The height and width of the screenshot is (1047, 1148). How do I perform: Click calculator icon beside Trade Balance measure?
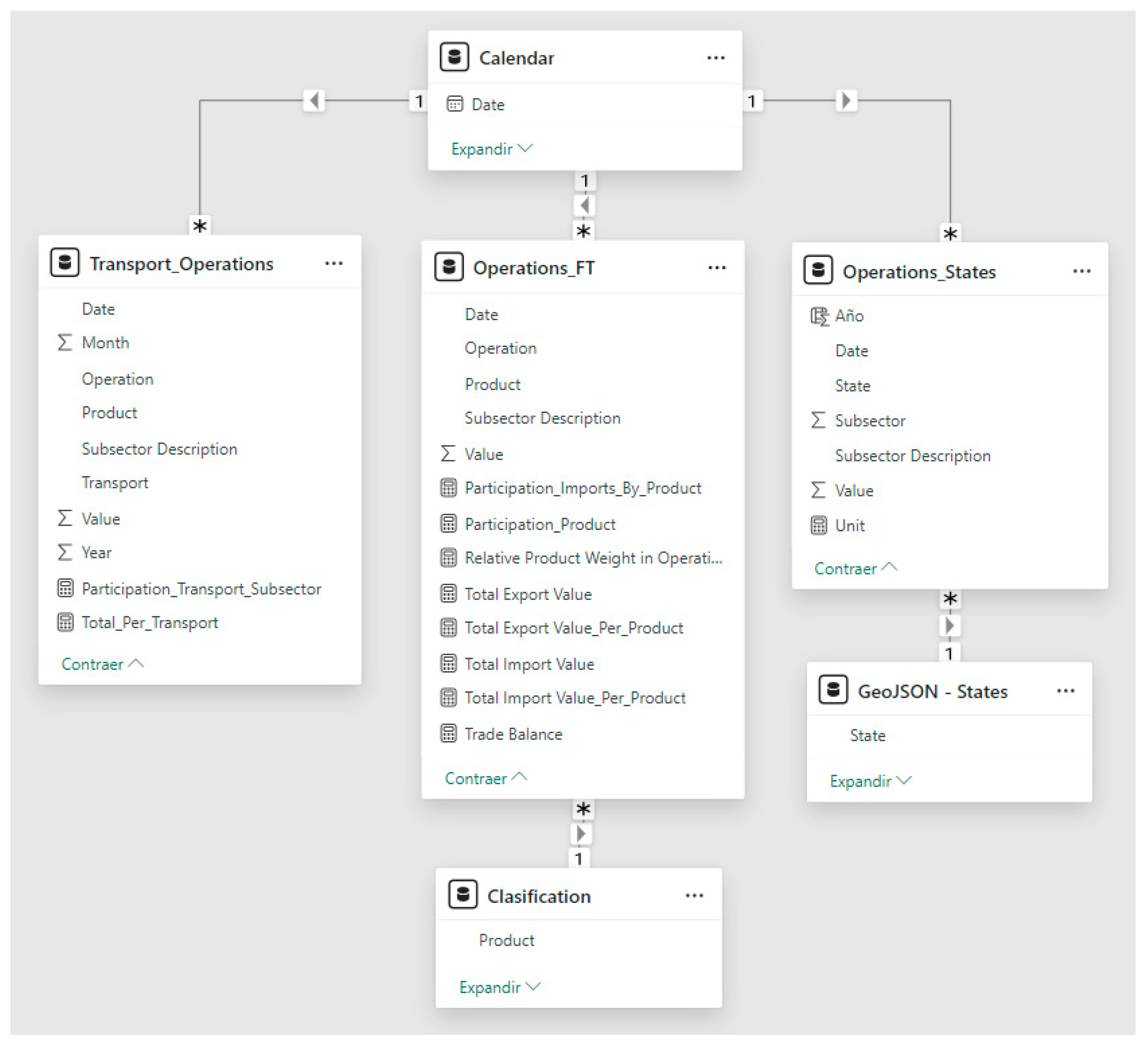(x=448, y=733)
